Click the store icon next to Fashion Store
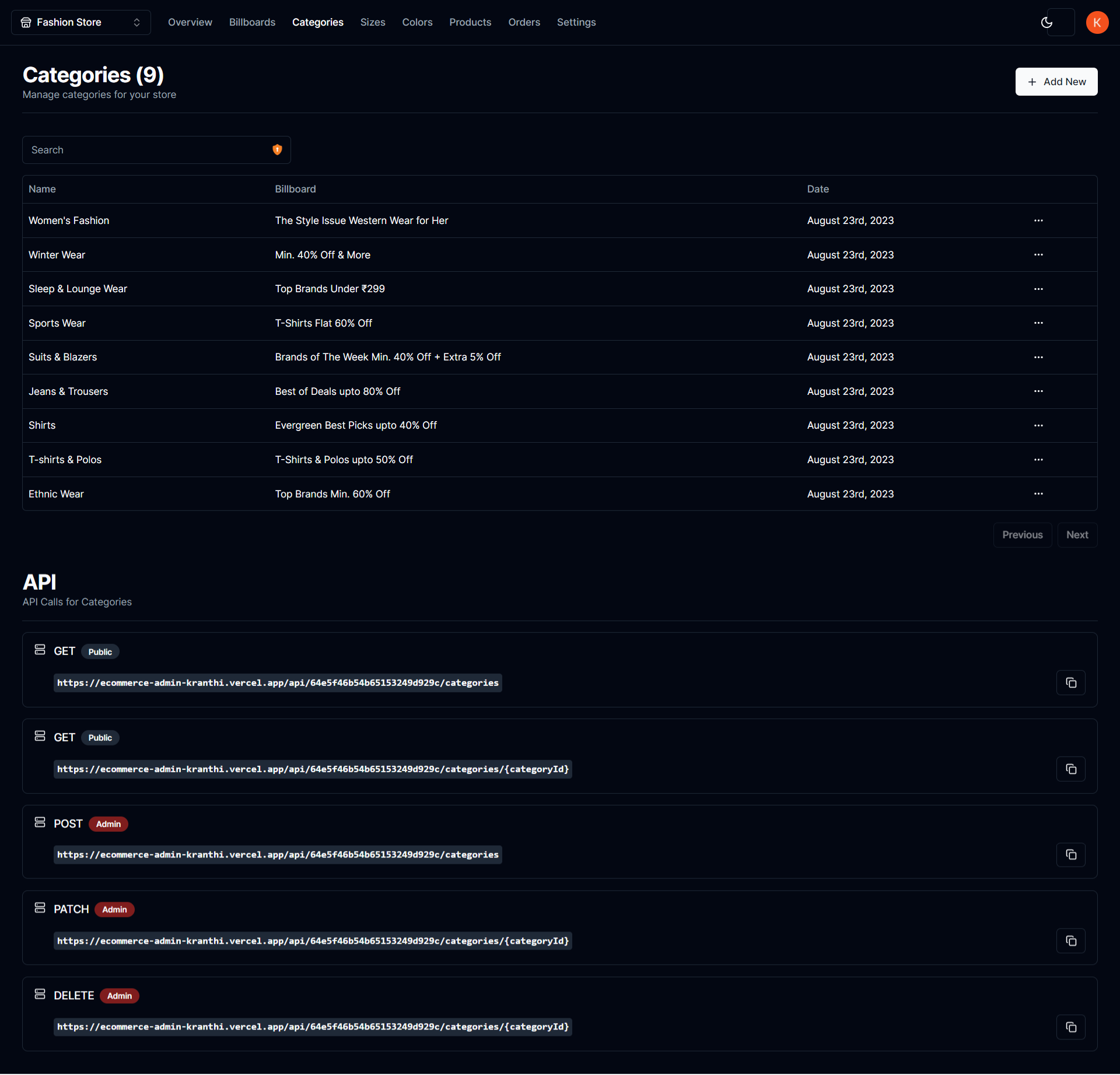The image size is (1120, 1075). pos(26,22)
